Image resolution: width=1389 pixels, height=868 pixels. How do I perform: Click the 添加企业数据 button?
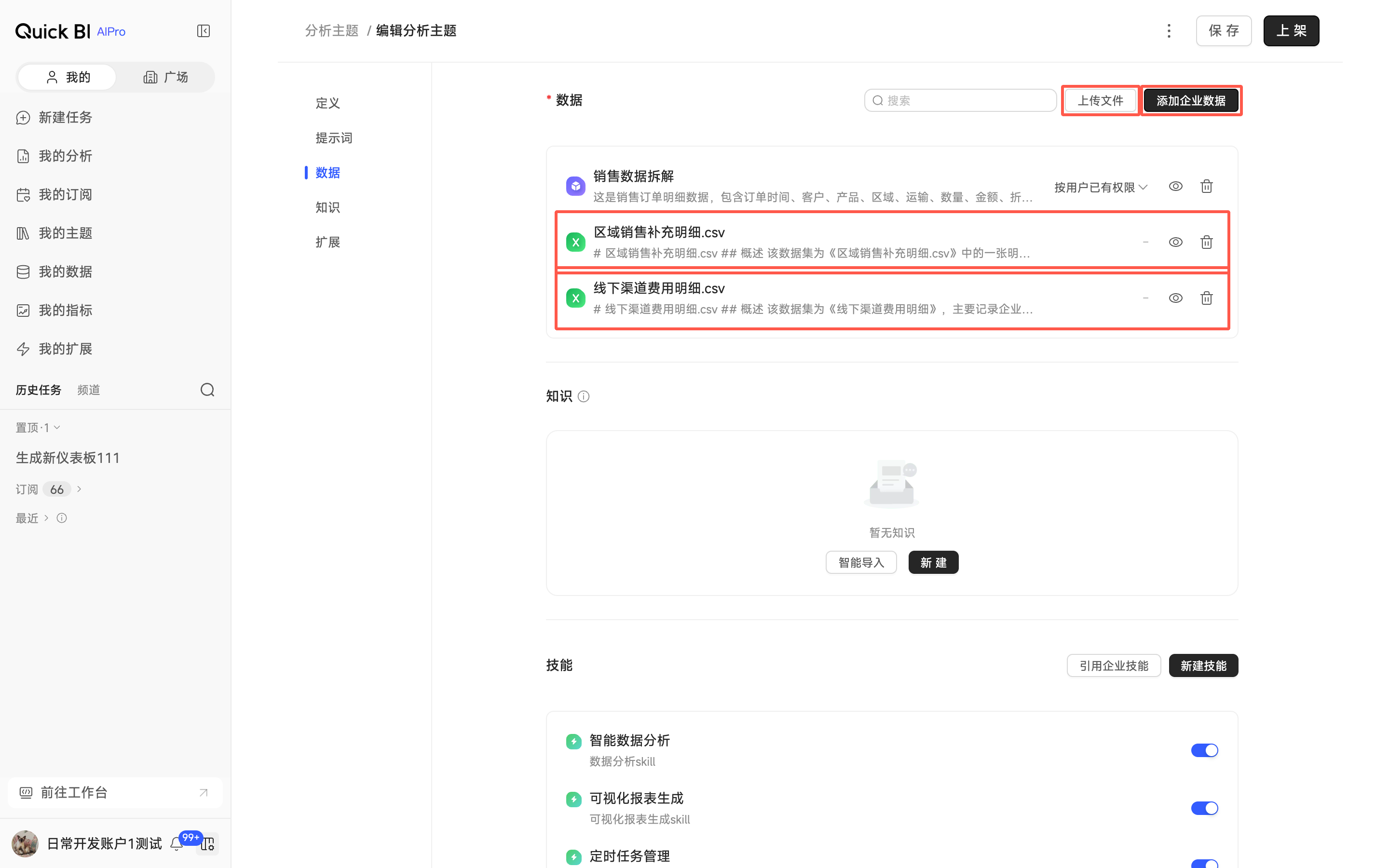pyautogui.click(x=1191, y=100)
